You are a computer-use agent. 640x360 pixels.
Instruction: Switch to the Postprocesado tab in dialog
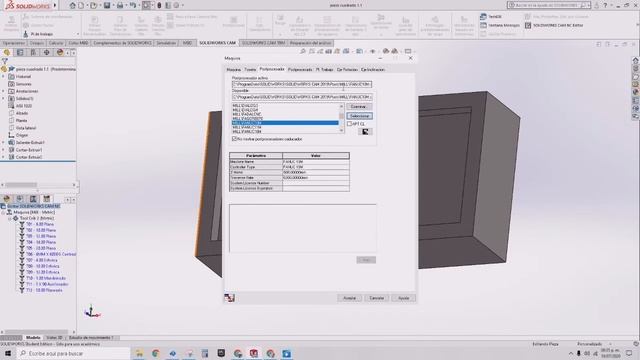(300, 70)
